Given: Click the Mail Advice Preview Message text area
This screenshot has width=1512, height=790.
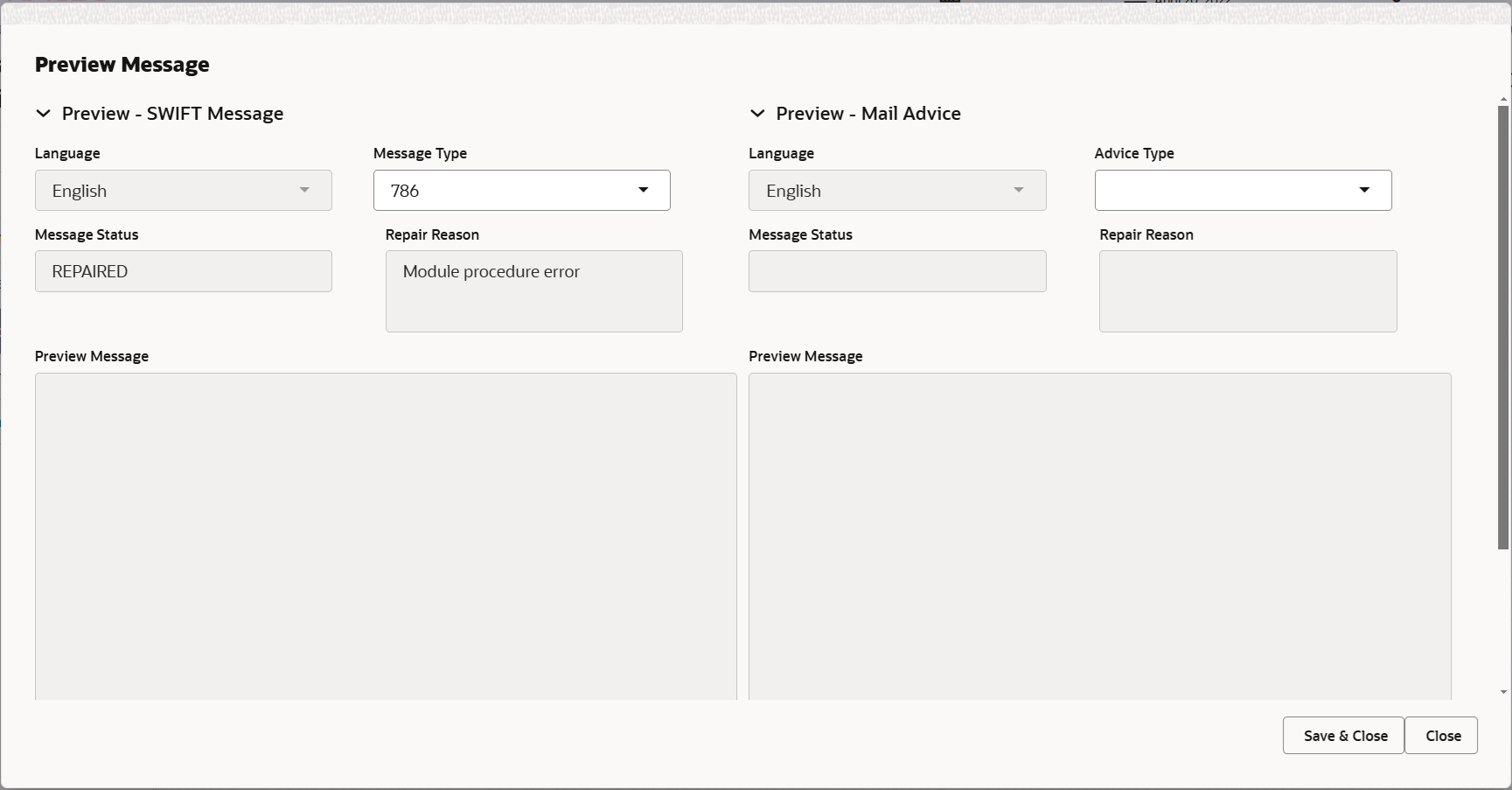Looking at the screenshot, I should pos(1100,536).
